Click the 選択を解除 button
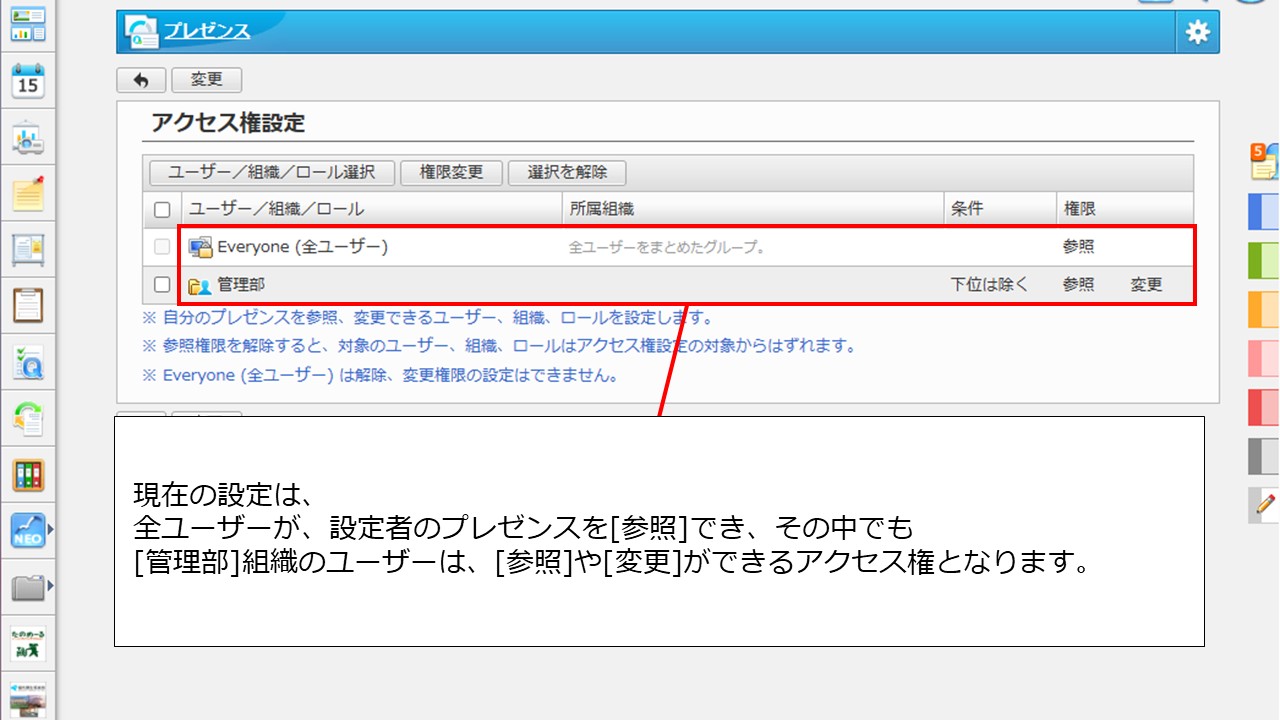The width and height of the screenshot is (1280, 720). pos(567,172)
